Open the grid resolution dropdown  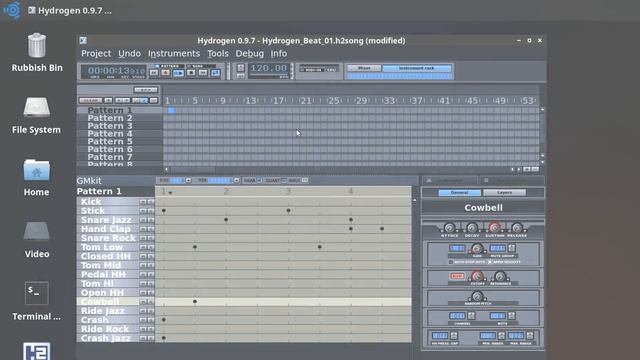[236, 180]
